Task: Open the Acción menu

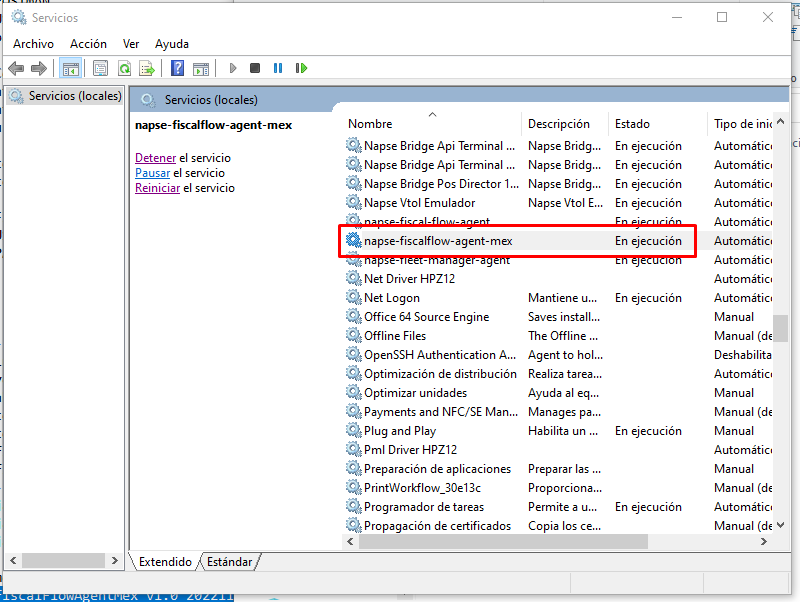Action: (x=88, y=44)
